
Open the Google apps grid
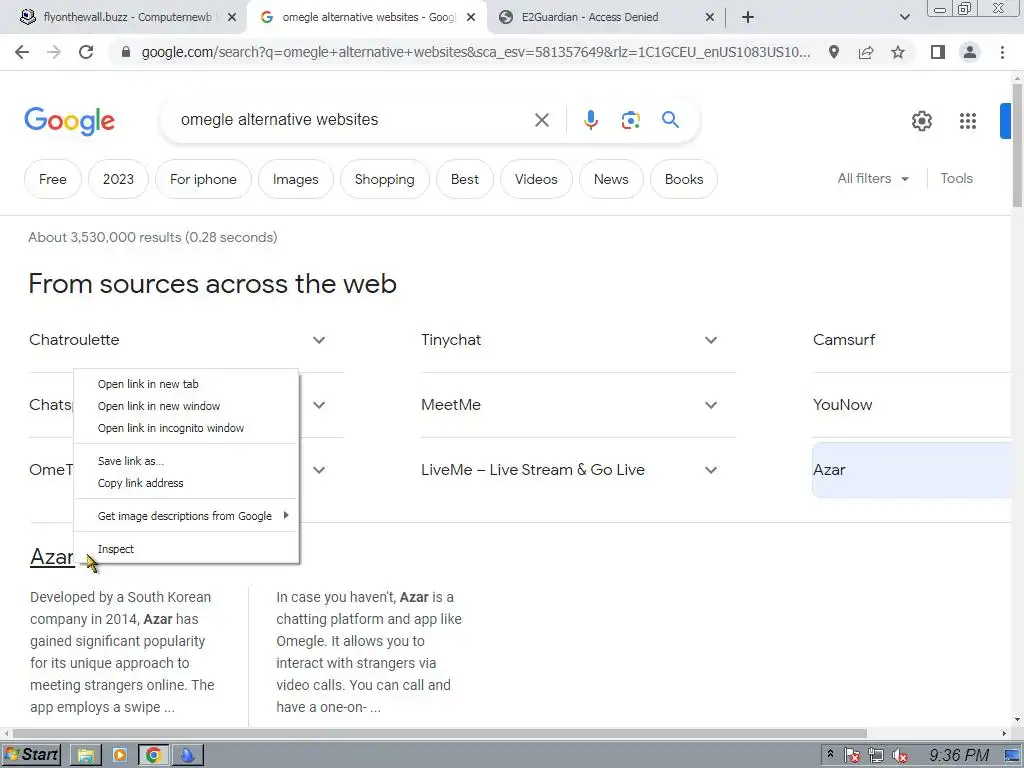968,121
